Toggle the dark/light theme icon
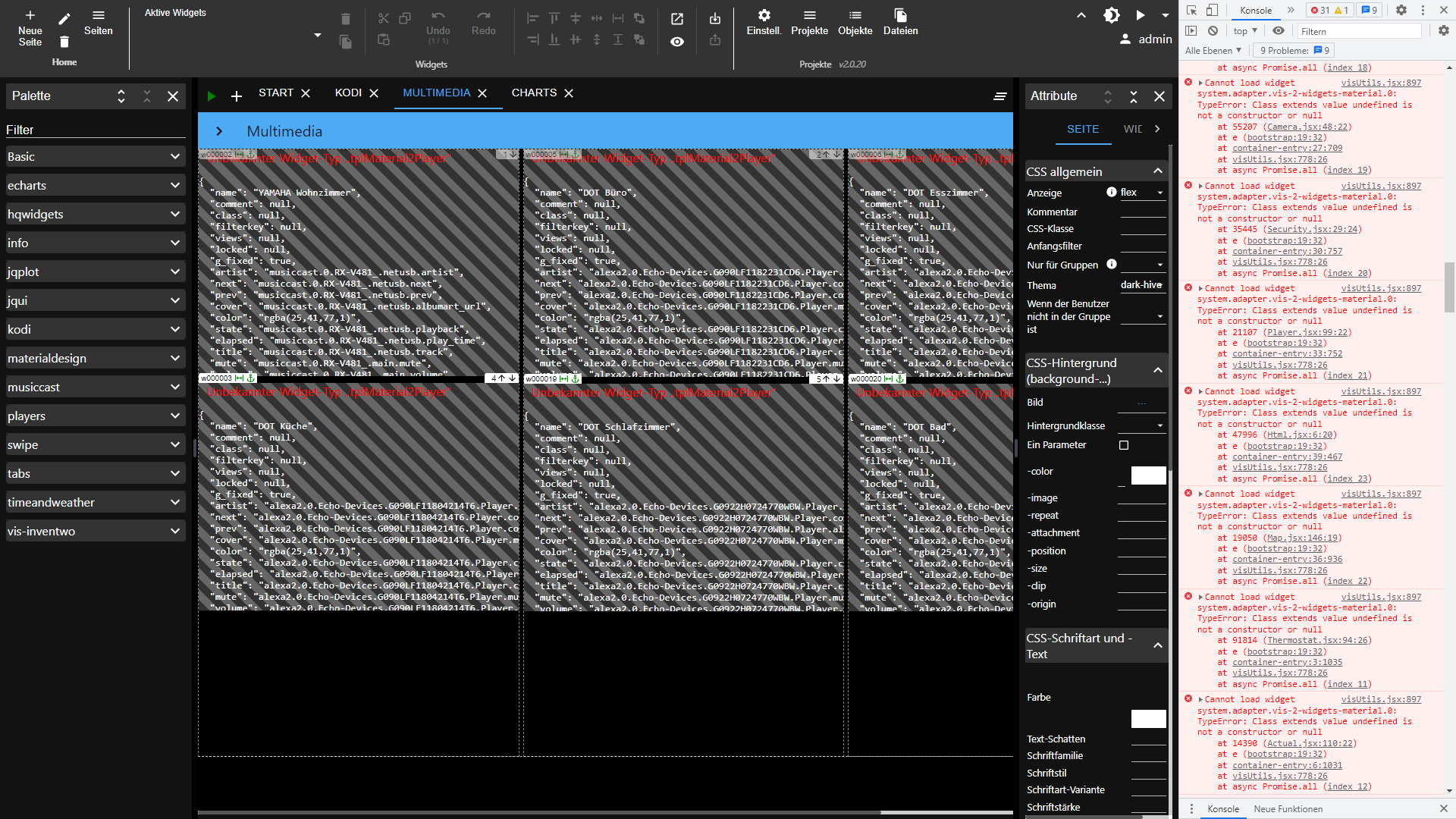The width and height of the screenshot is (1456, 819). (1111, 15)
